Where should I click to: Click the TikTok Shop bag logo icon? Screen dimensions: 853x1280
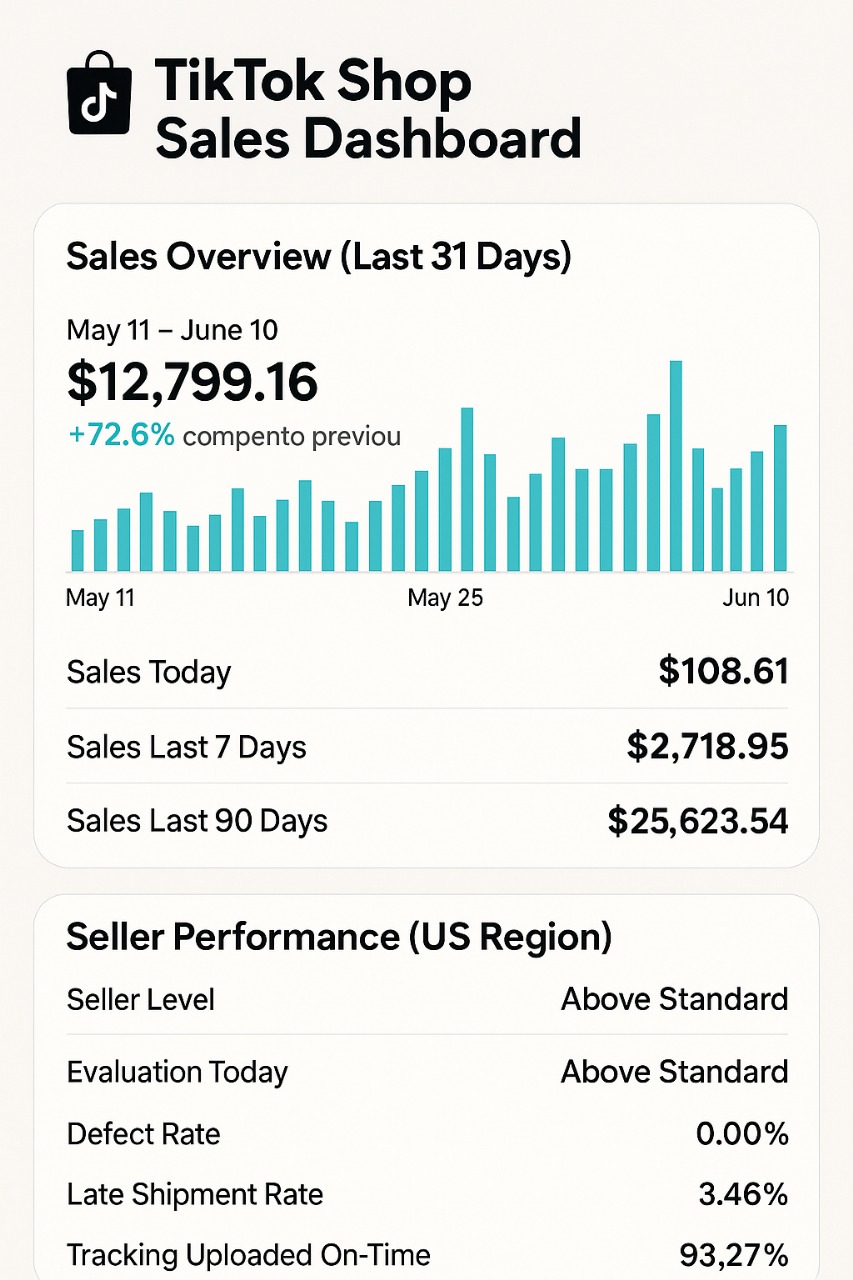[99, 96]
